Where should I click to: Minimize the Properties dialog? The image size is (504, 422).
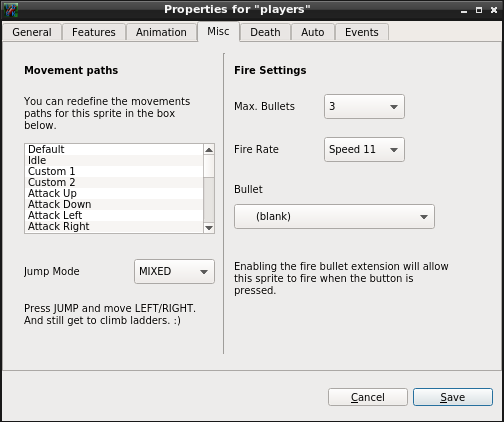coord(464,10)
